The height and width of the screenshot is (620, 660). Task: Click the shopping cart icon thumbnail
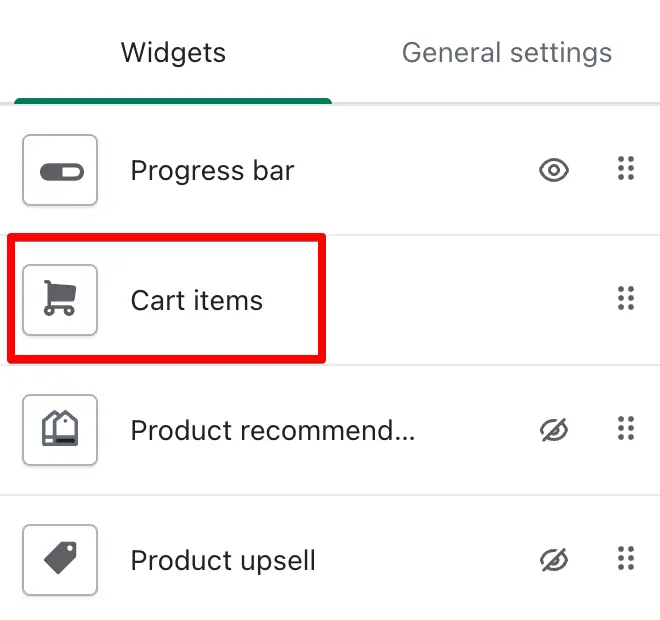point(60,300)
